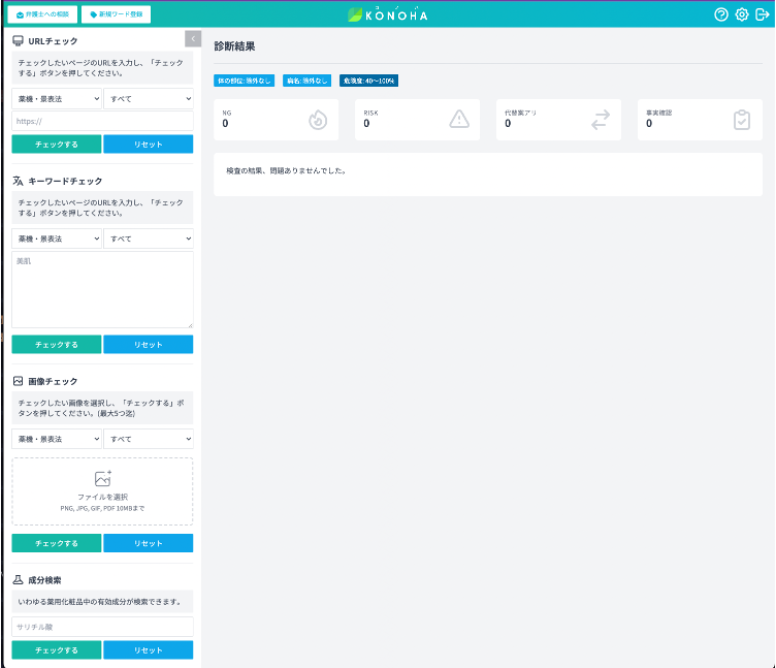The width and height of the screenshot is (776, 668).
Task: Open 薬機・景表法 dropdown in URLチェック
Action: tap(57, 99)
